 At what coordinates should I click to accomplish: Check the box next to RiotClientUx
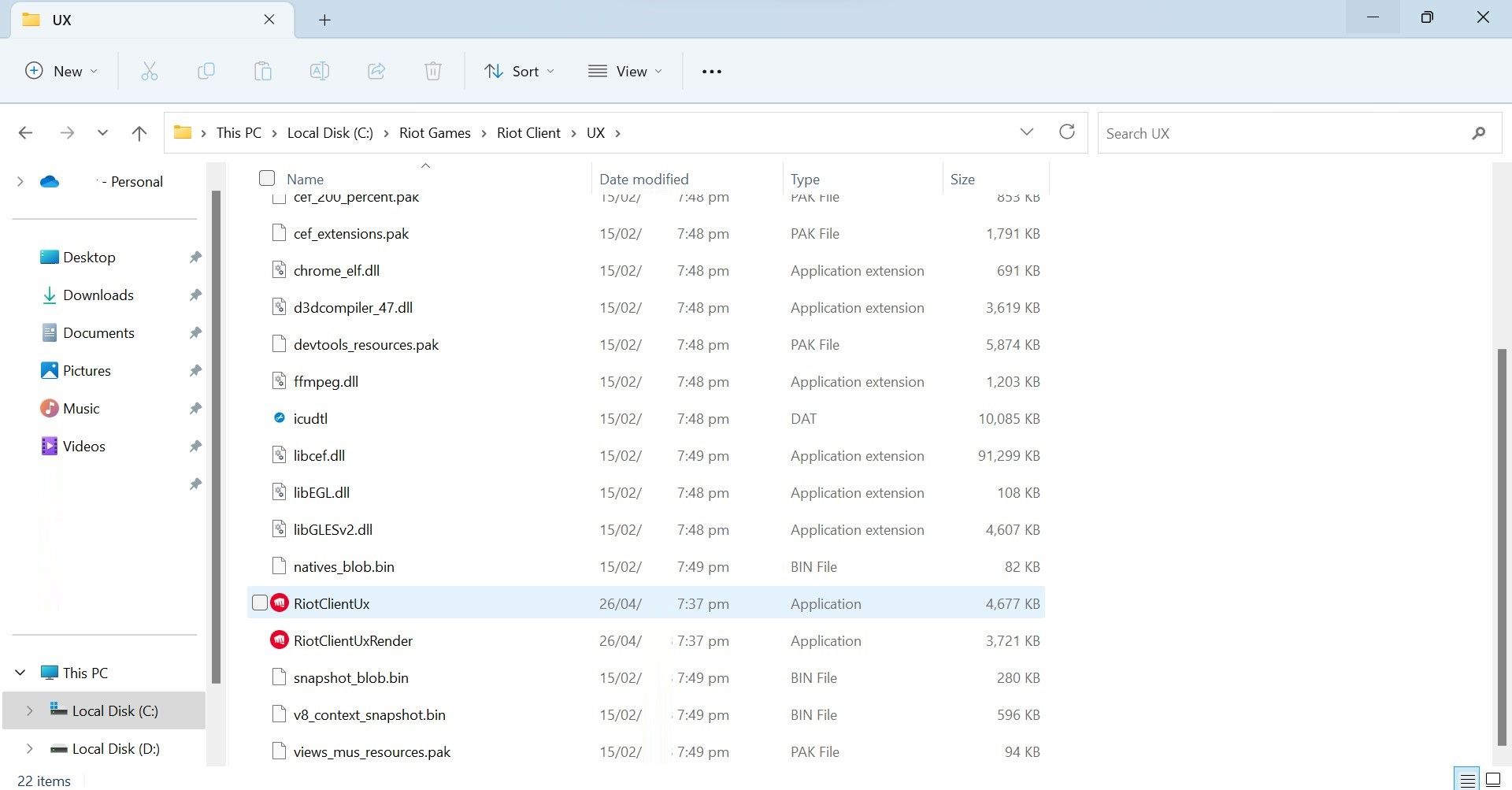(260, 603)
